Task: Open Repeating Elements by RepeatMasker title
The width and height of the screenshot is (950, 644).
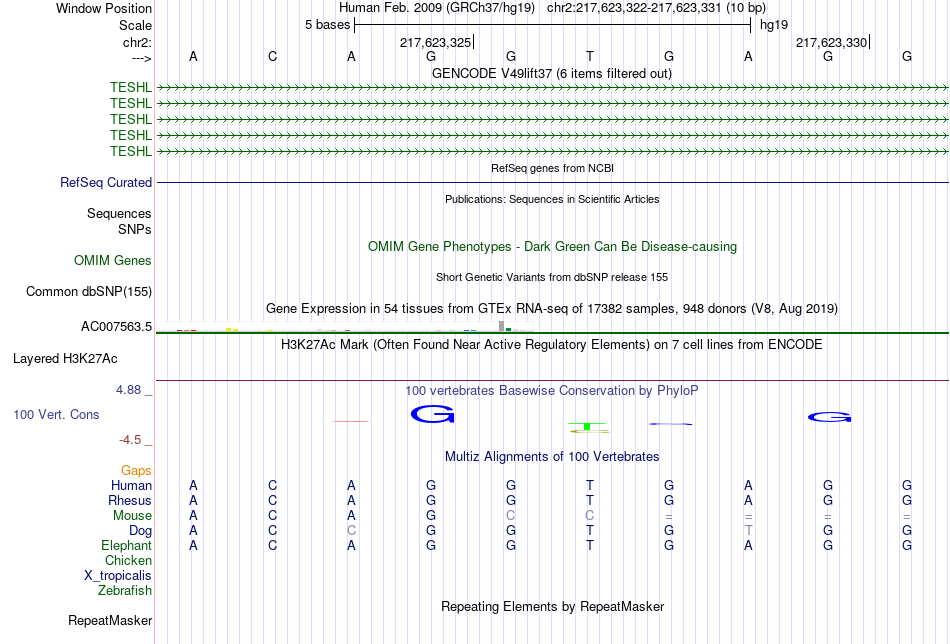Action: tap(553, 606)
